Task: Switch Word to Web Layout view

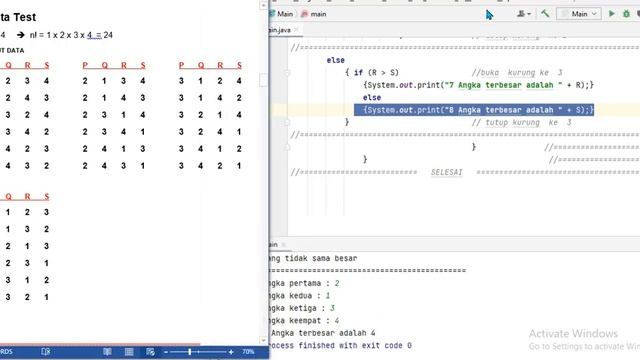Action: [150, 352]
